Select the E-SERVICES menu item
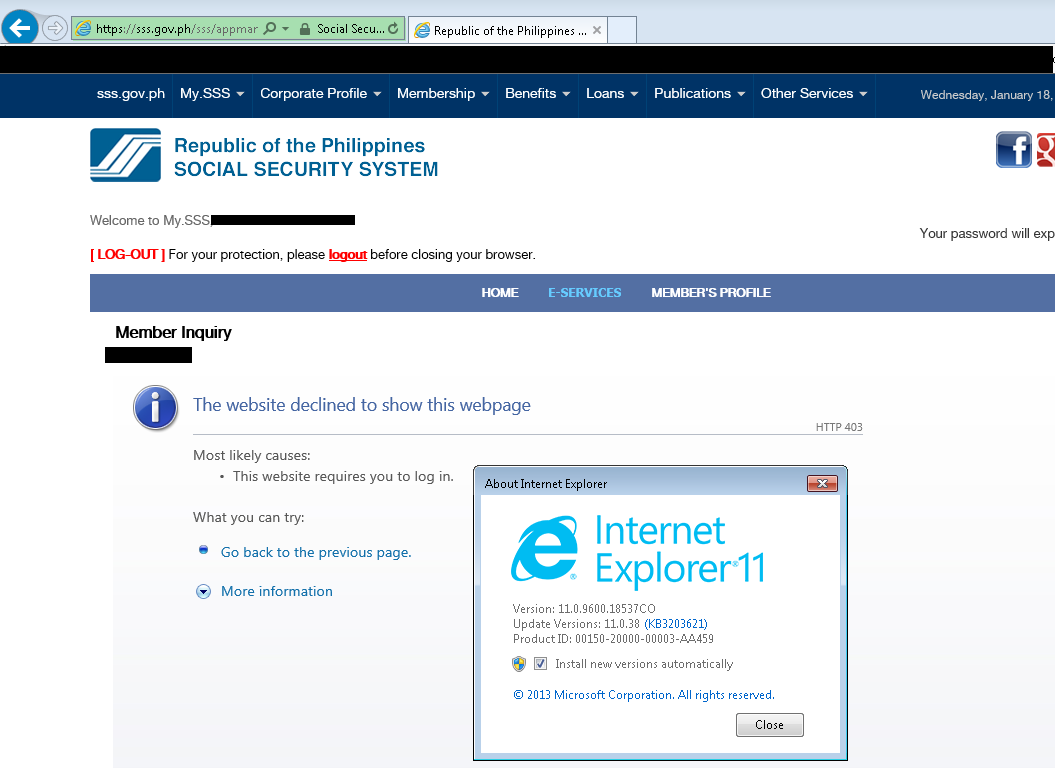Viewport: 1055px width, 768px height. tap(584, 293)
